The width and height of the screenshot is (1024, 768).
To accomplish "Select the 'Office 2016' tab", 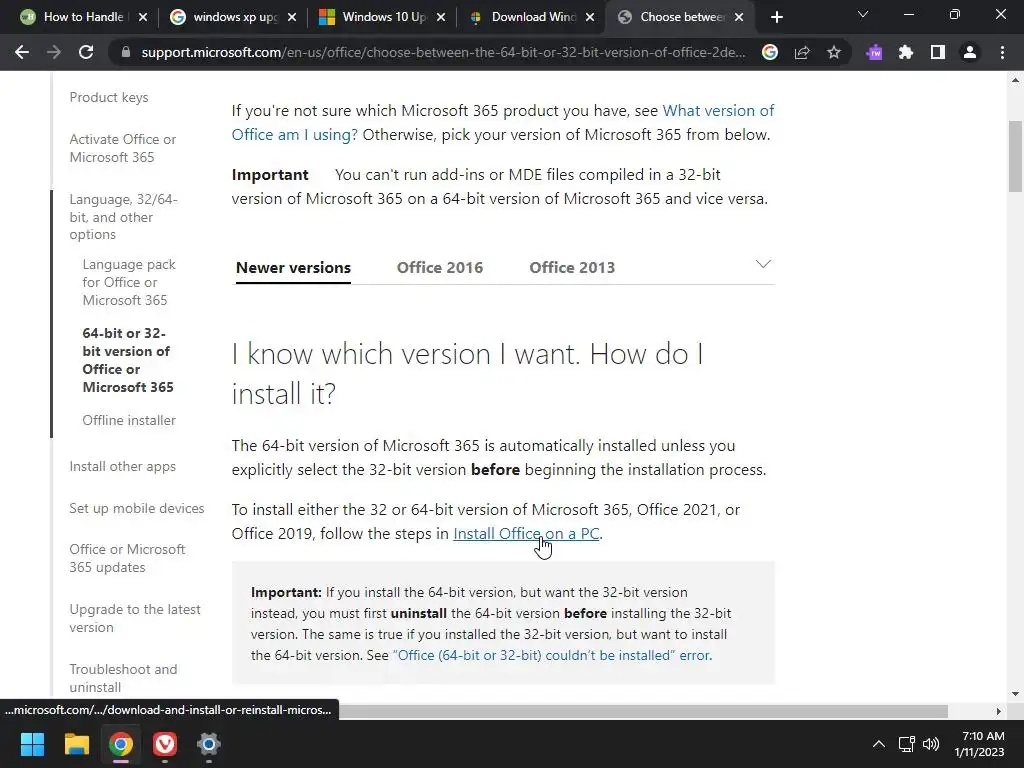I will click(x=440, y=268).
